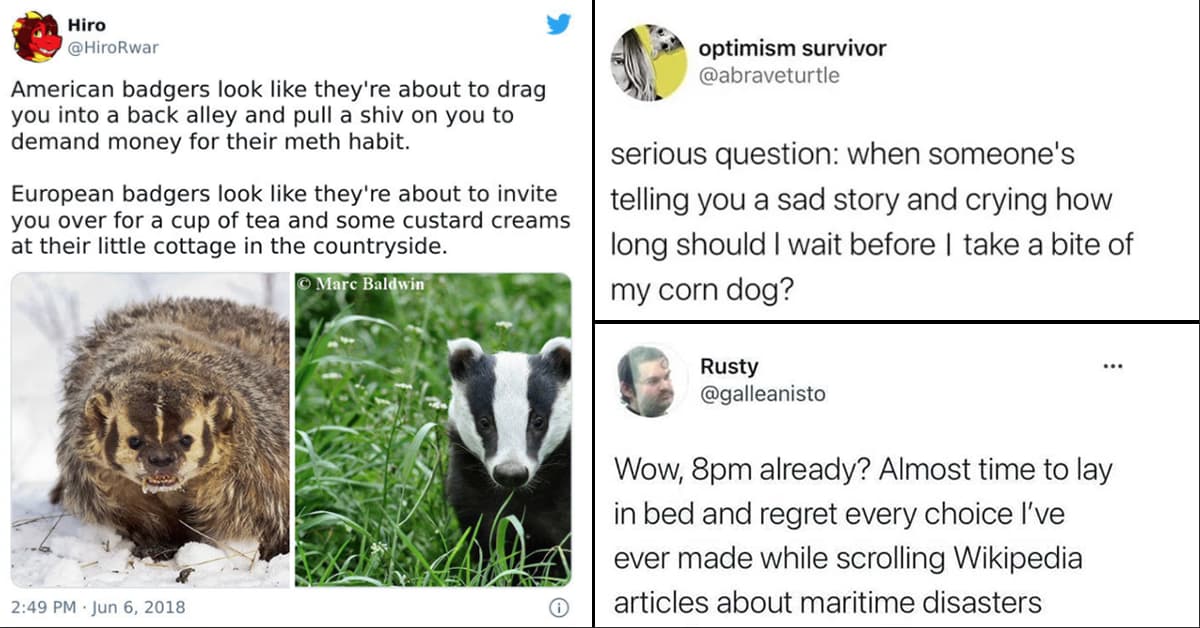Open the European badger photo
This screenshot has width=1200, height=628.
432,429
